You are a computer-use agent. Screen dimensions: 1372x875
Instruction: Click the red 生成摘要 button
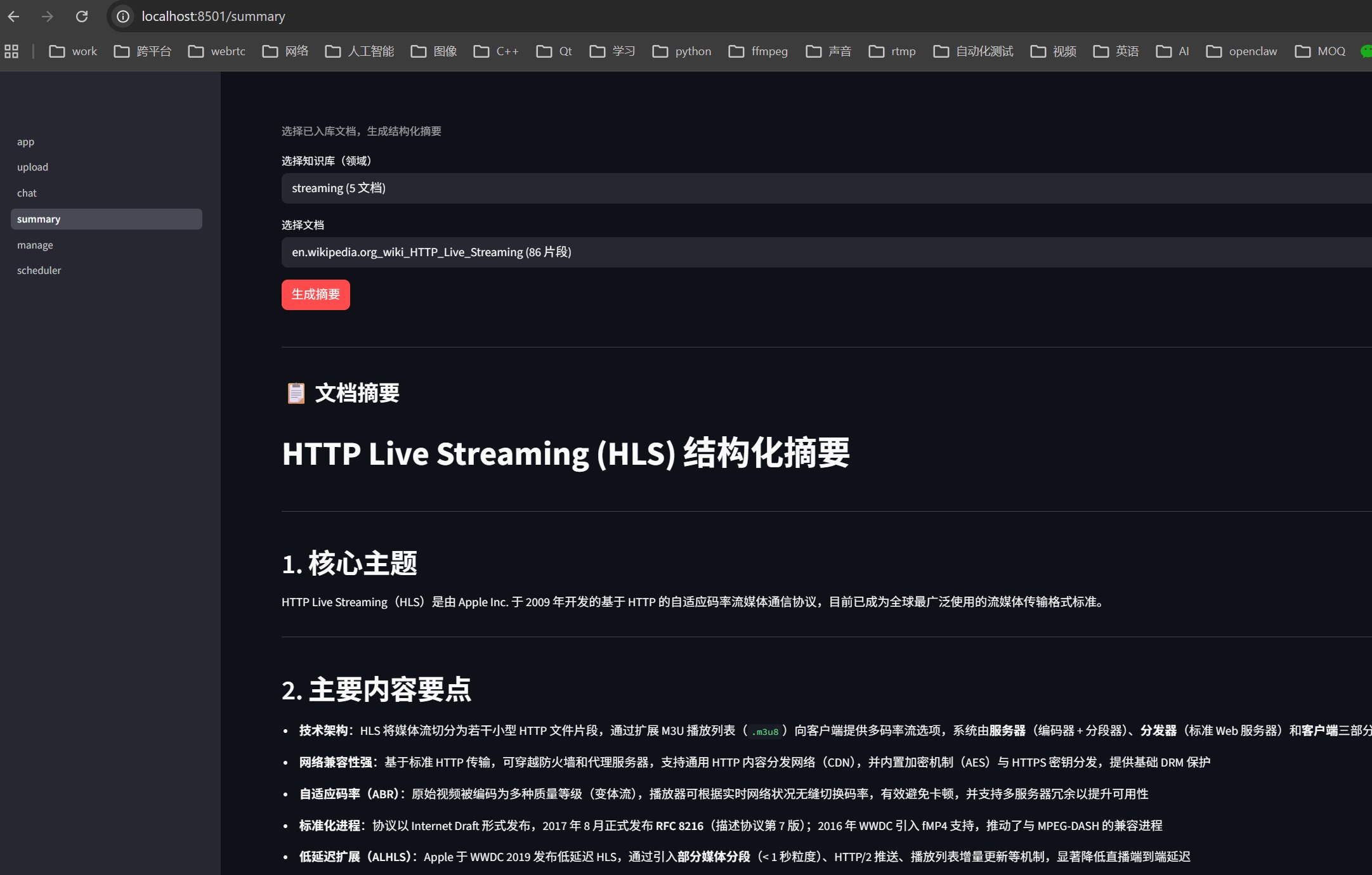click(315, 295)
